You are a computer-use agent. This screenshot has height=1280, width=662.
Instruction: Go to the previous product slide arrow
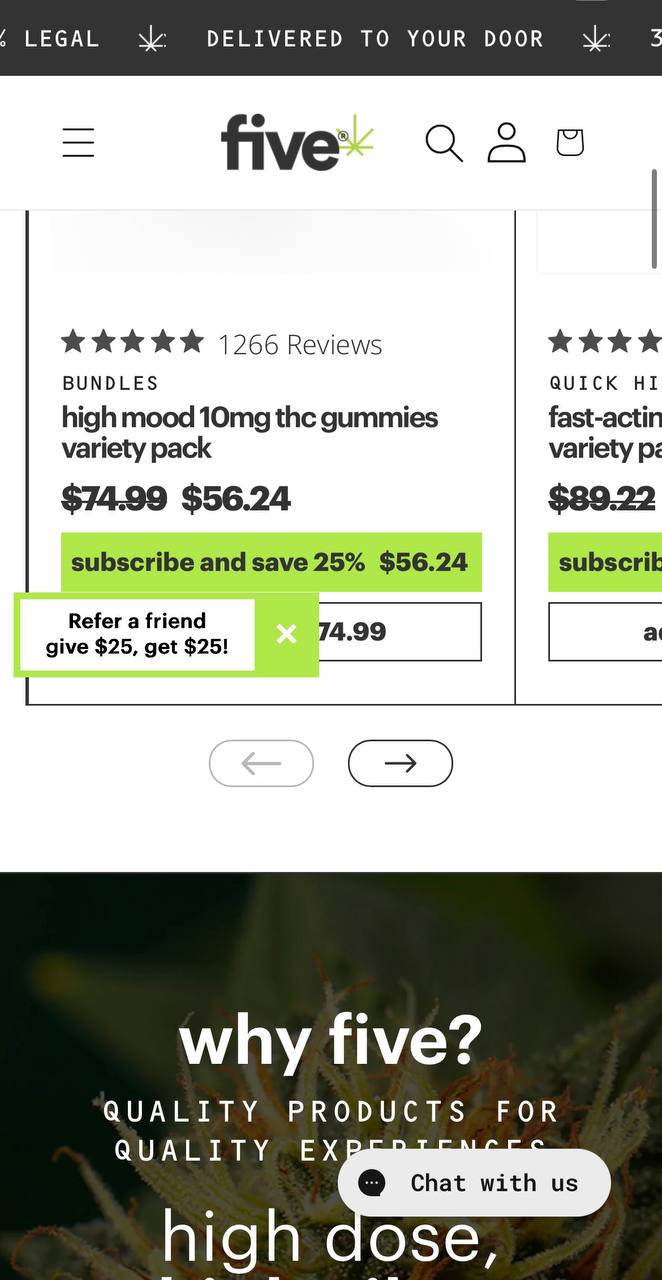point(261,763)
